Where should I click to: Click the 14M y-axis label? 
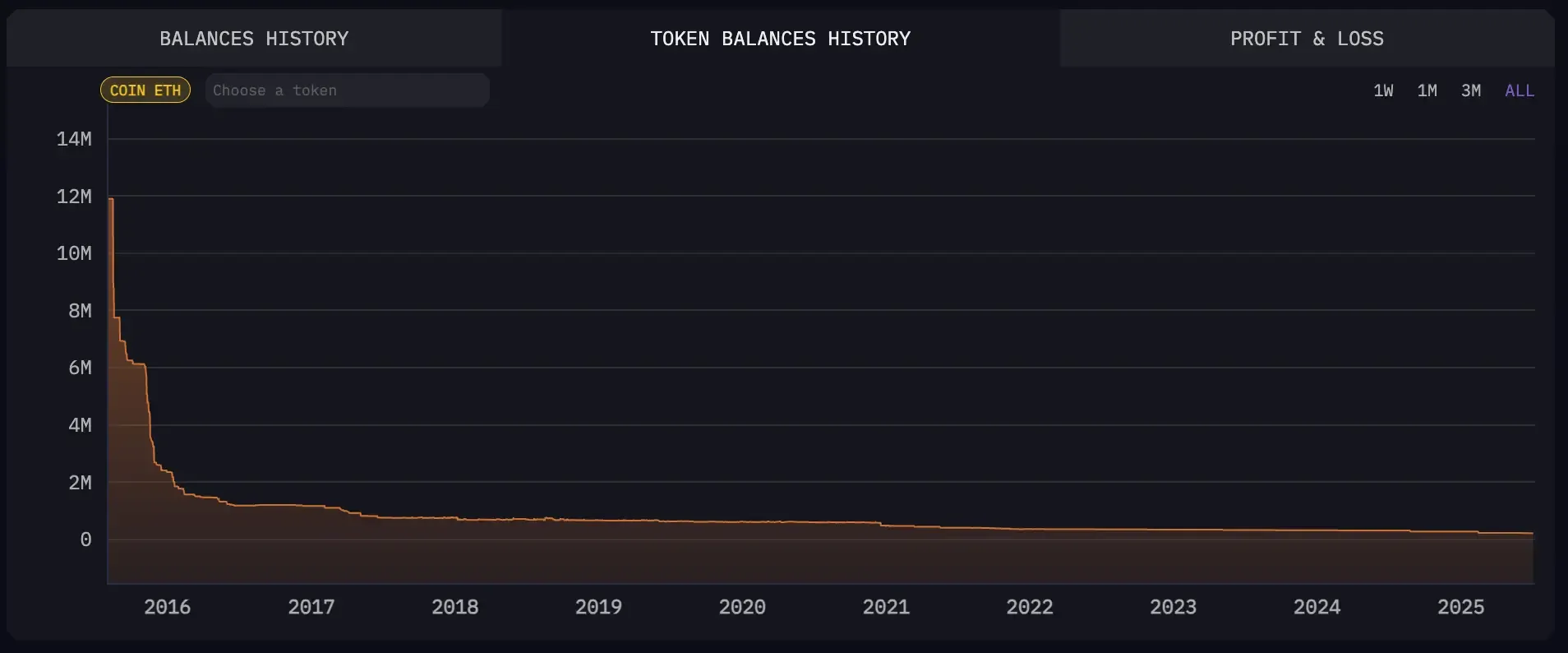click(74, 139)
